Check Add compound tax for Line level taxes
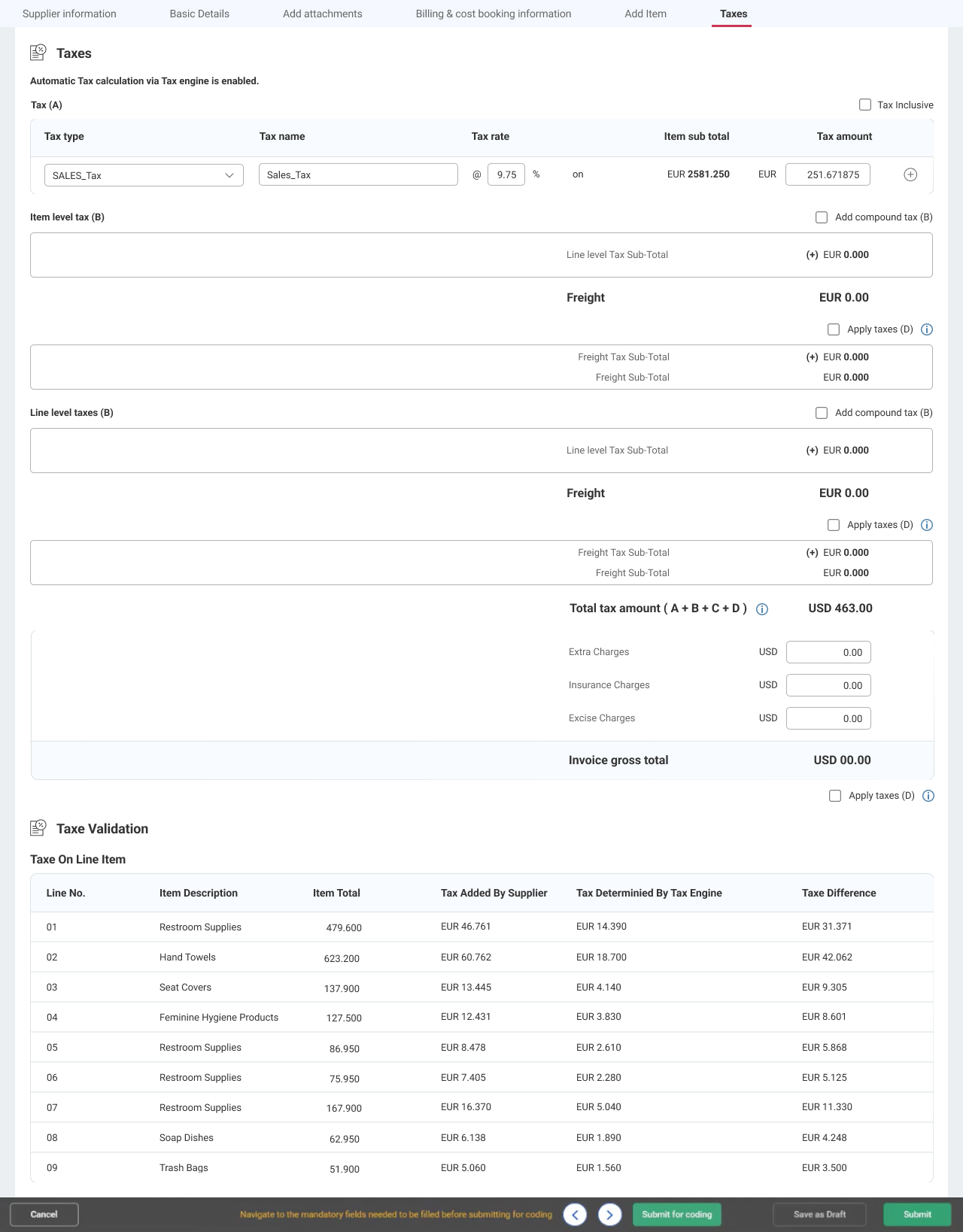Viewport: 963px width, 1232px height. (x=822, y=413)
